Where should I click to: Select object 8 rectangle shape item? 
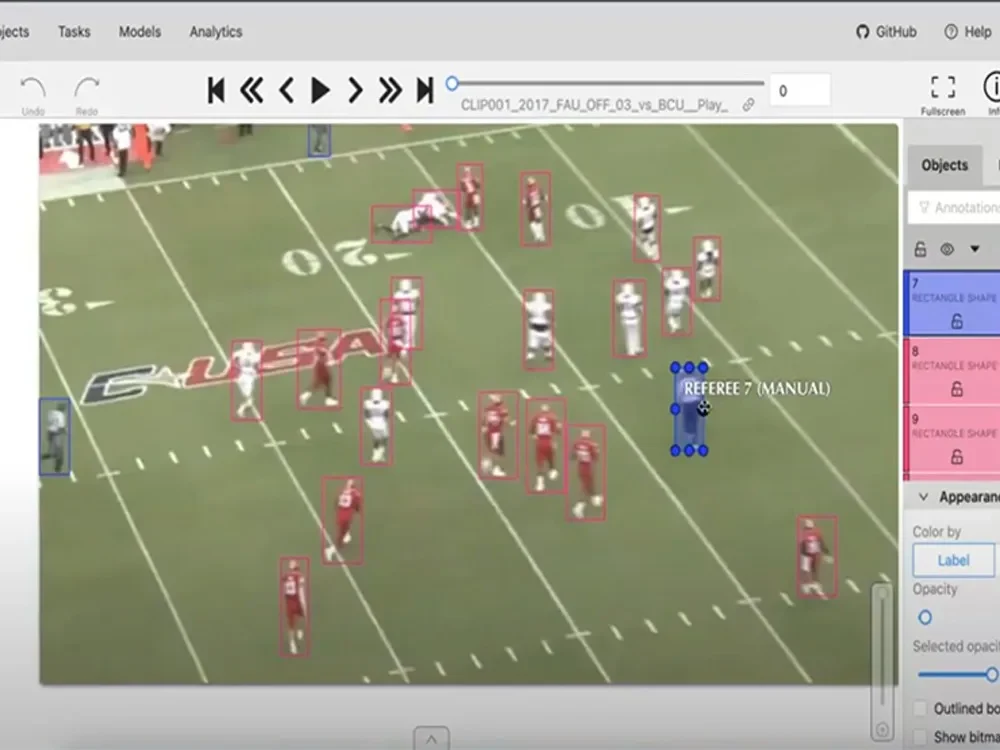point(952,371)
